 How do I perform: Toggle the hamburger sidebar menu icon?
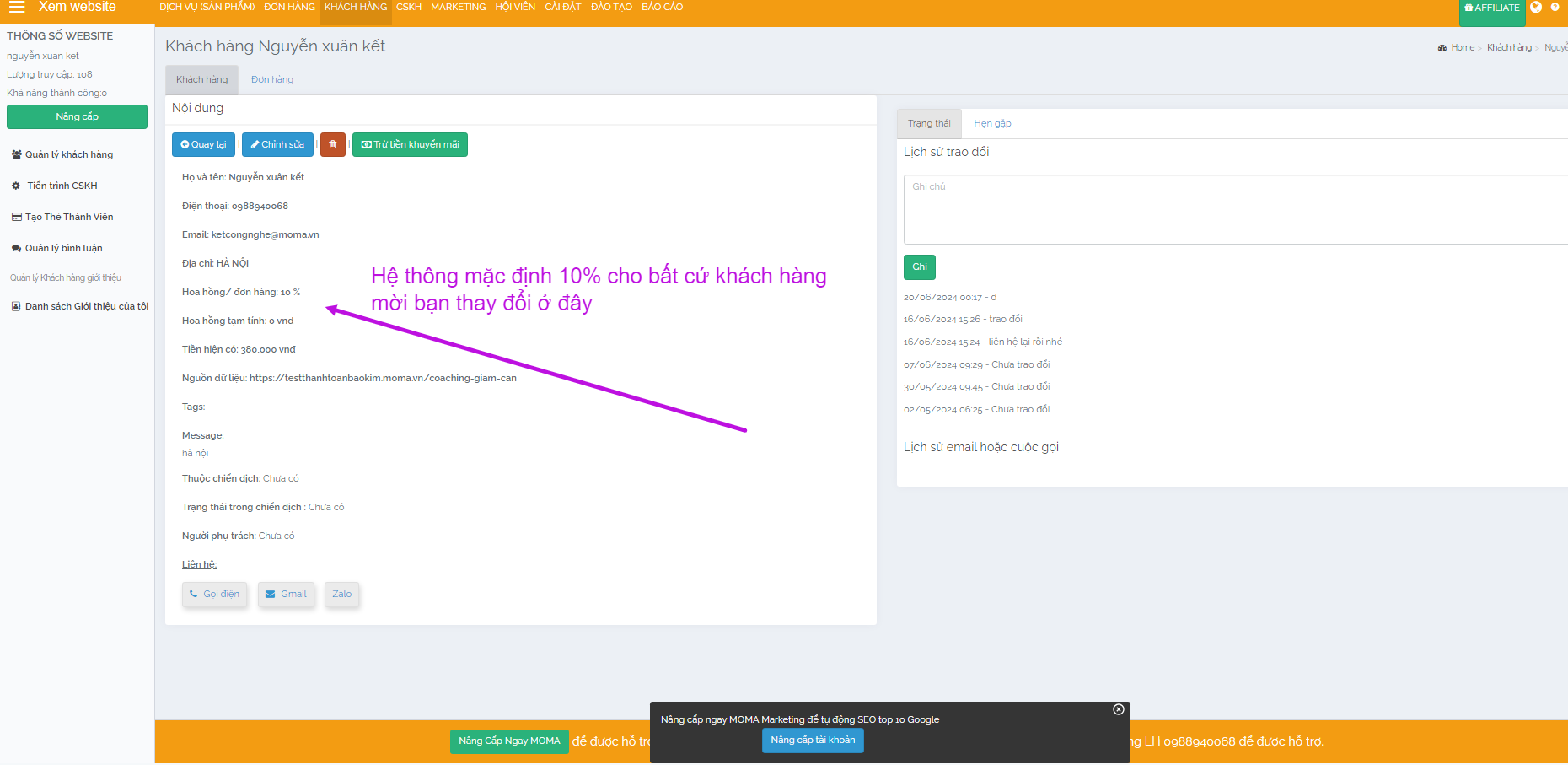[x=17, y=8]
